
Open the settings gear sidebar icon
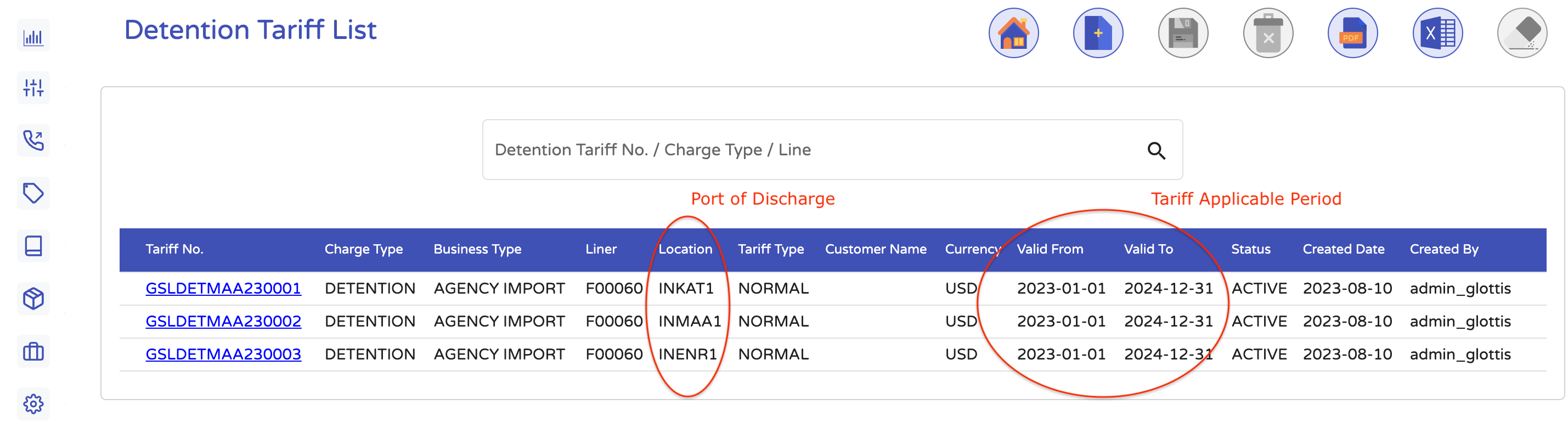pyautogui.click(x=33, y=404)
